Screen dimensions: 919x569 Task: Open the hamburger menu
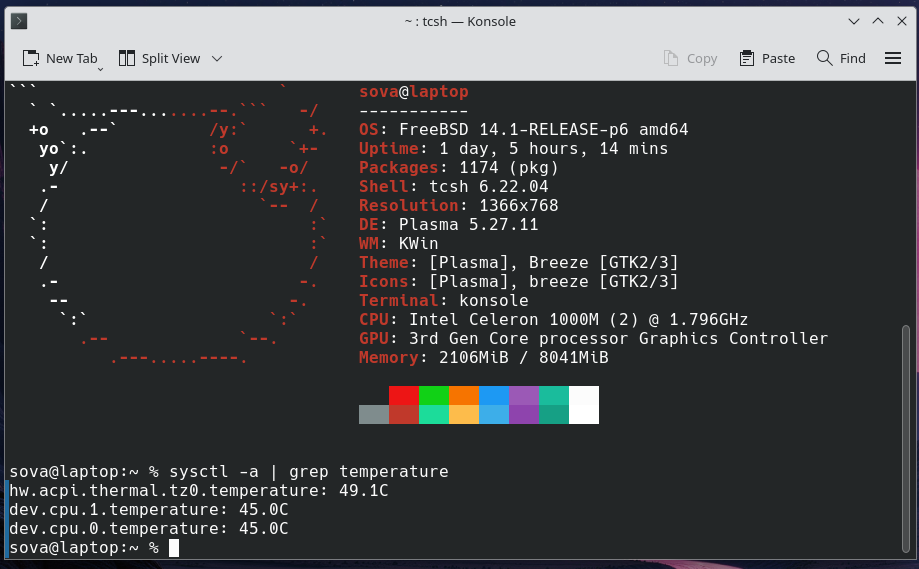(x=893, y=59)
